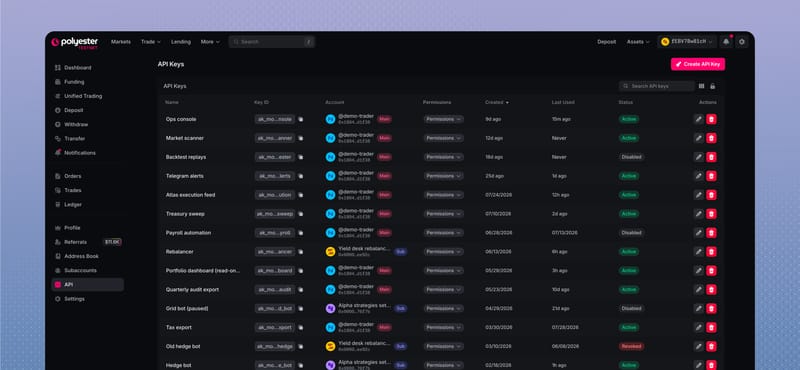The height and width of the screenshot is (370, 800).
Task: Edit the Telegram alerts API key
Action: [698, 176]
